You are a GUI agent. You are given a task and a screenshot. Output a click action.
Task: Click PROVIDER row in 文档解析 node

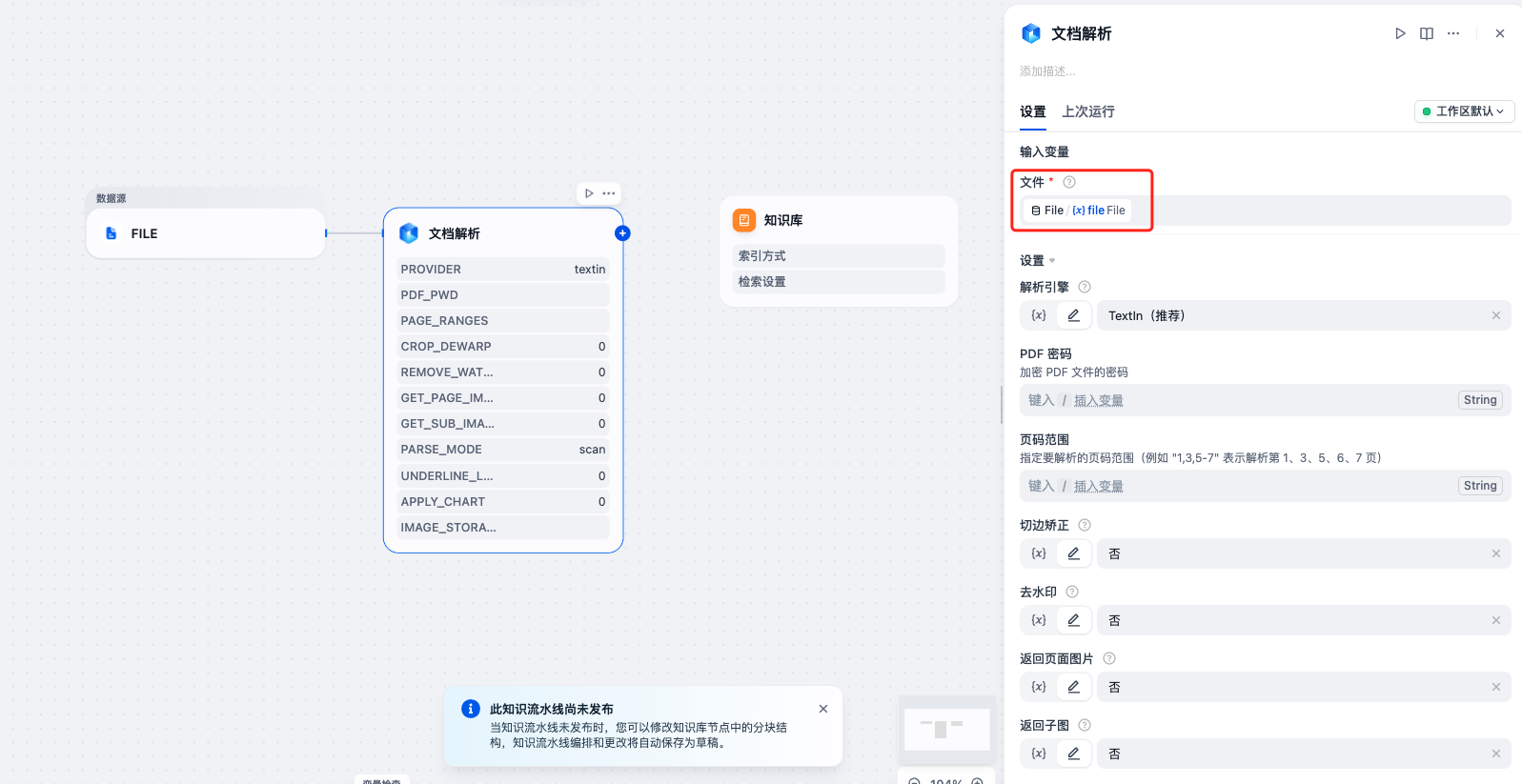click(x=503, y=270)
